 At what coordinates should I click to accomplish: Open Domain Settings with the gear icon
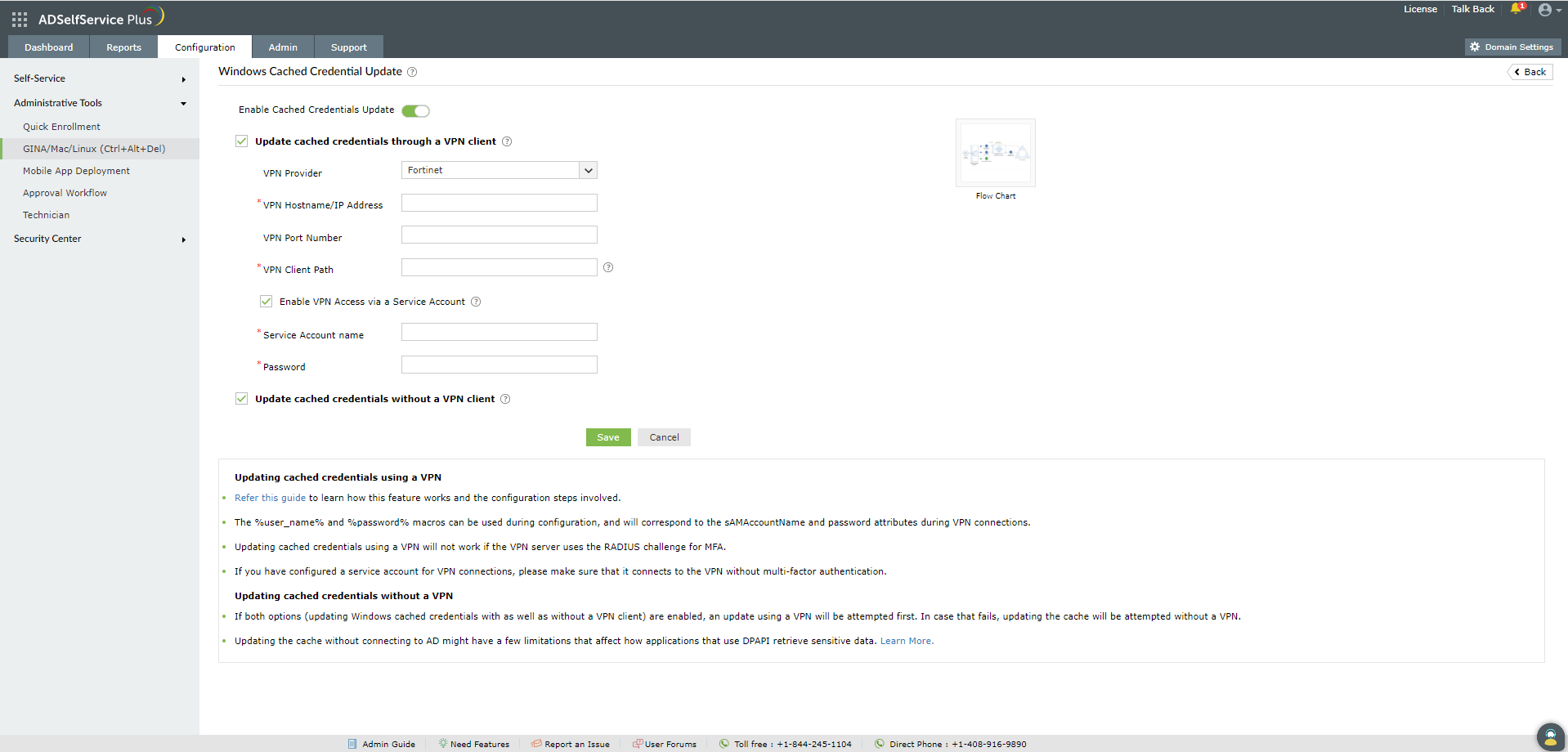[1512, 47]
